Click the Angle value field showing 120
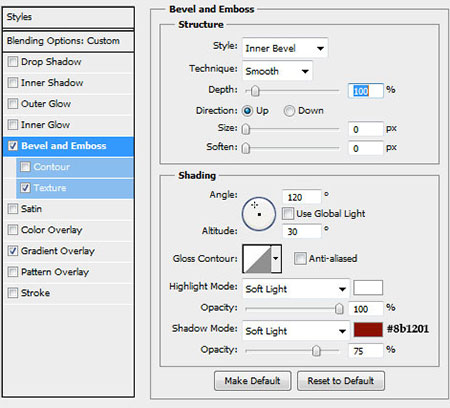This screenshot has width=450, height=408. pyautogui.click(x=302, y=197)
